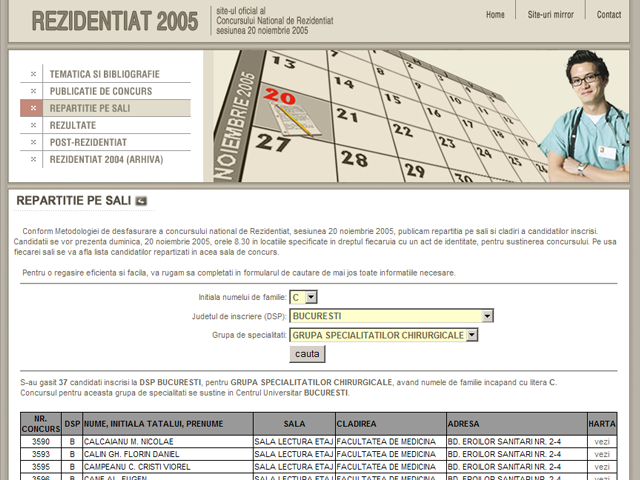This screenshot has width=640, height=480.
Task: Click the x bullet next to Tematica si Bibliografie
Action: click(34, 74)
